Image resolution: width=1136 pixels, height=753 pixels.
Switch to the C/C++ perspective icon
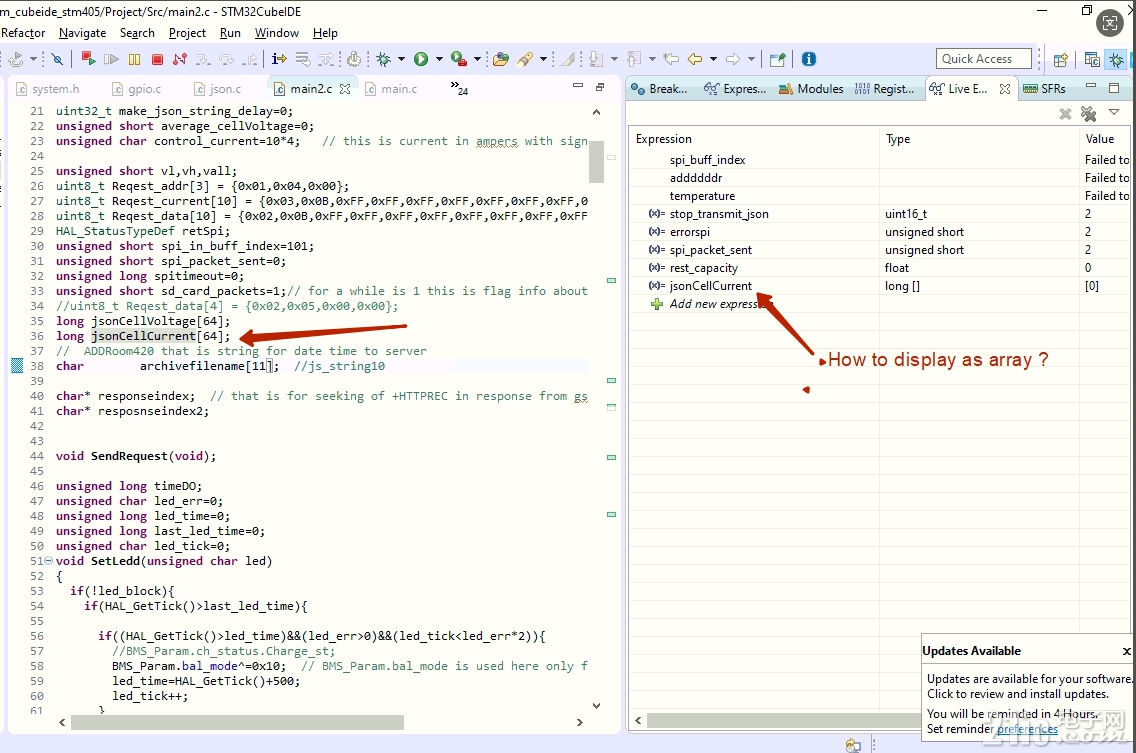tap(1093, 60)
